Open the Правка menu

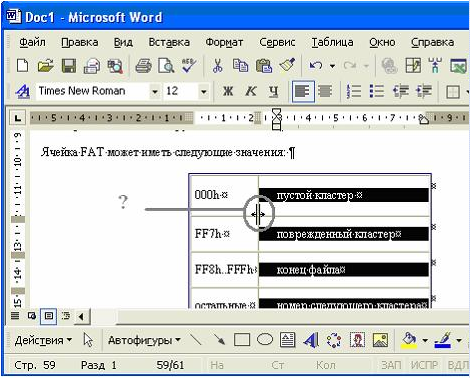click(80, 42)
